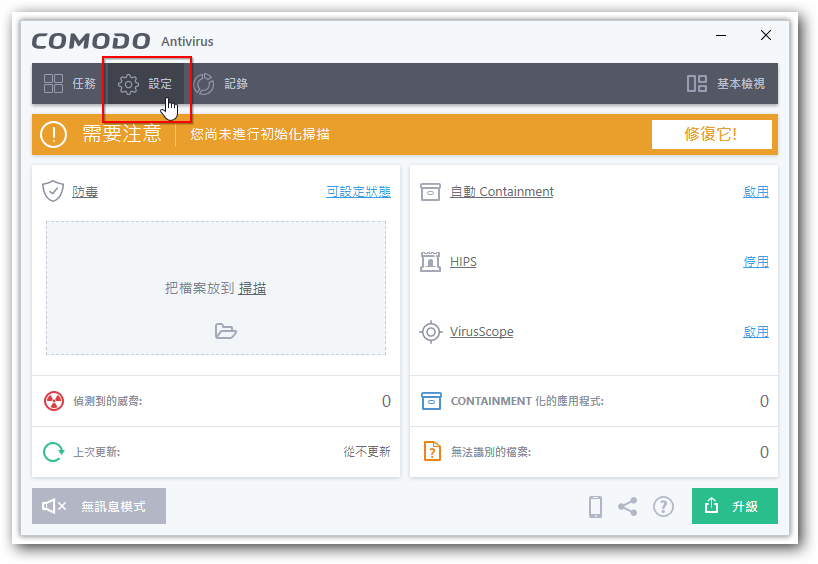Click the mobile phone icon
818x564 pixels.
[x=595, y=507]
